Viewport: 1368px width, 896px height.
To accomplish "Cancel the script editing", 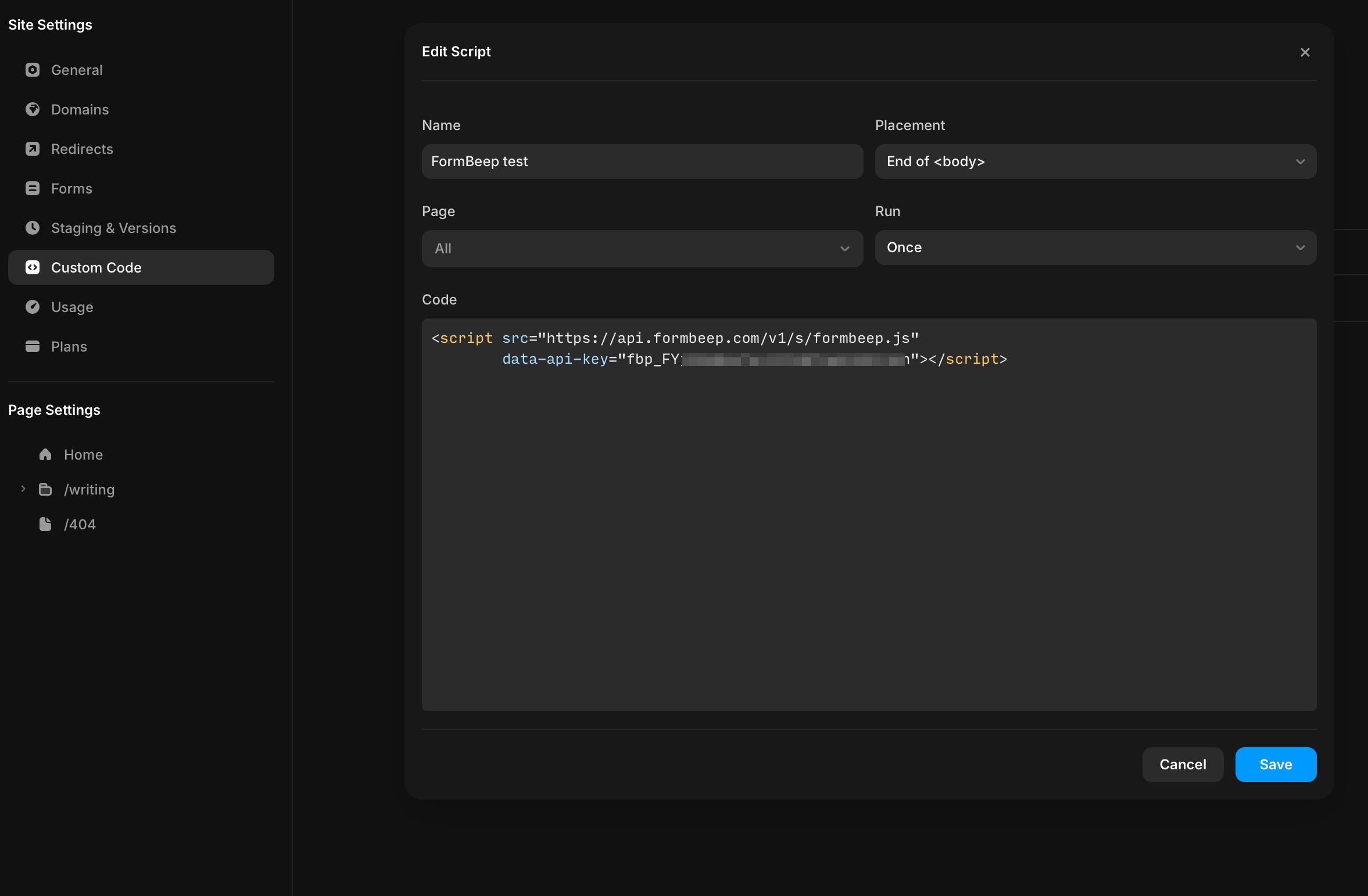I will (x=1182, y=765).
